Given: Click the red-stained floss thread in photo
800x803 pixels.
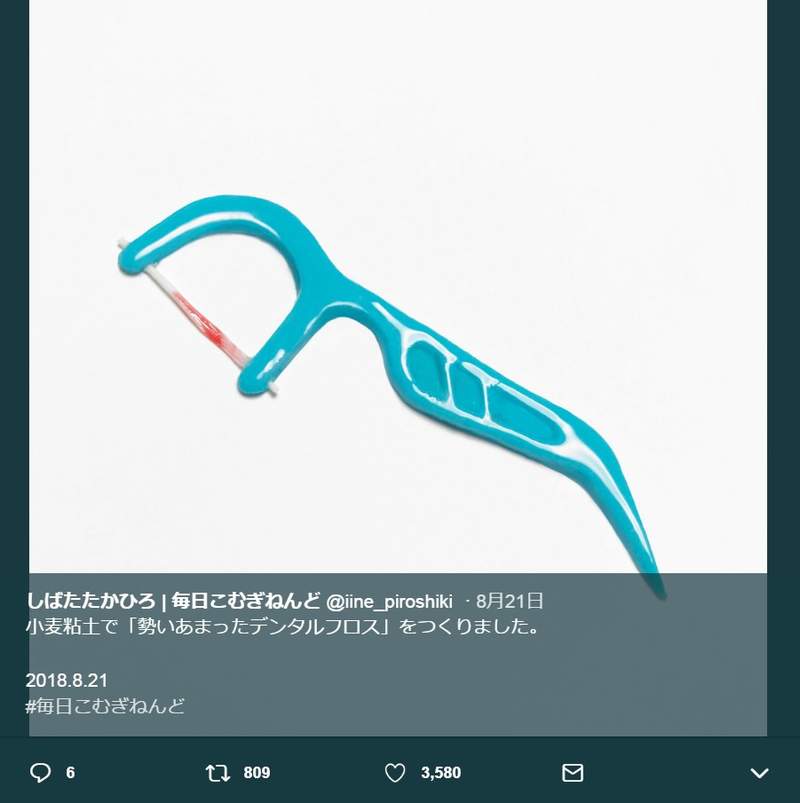Looking at the screenshot, I should [x=202, y=320].
